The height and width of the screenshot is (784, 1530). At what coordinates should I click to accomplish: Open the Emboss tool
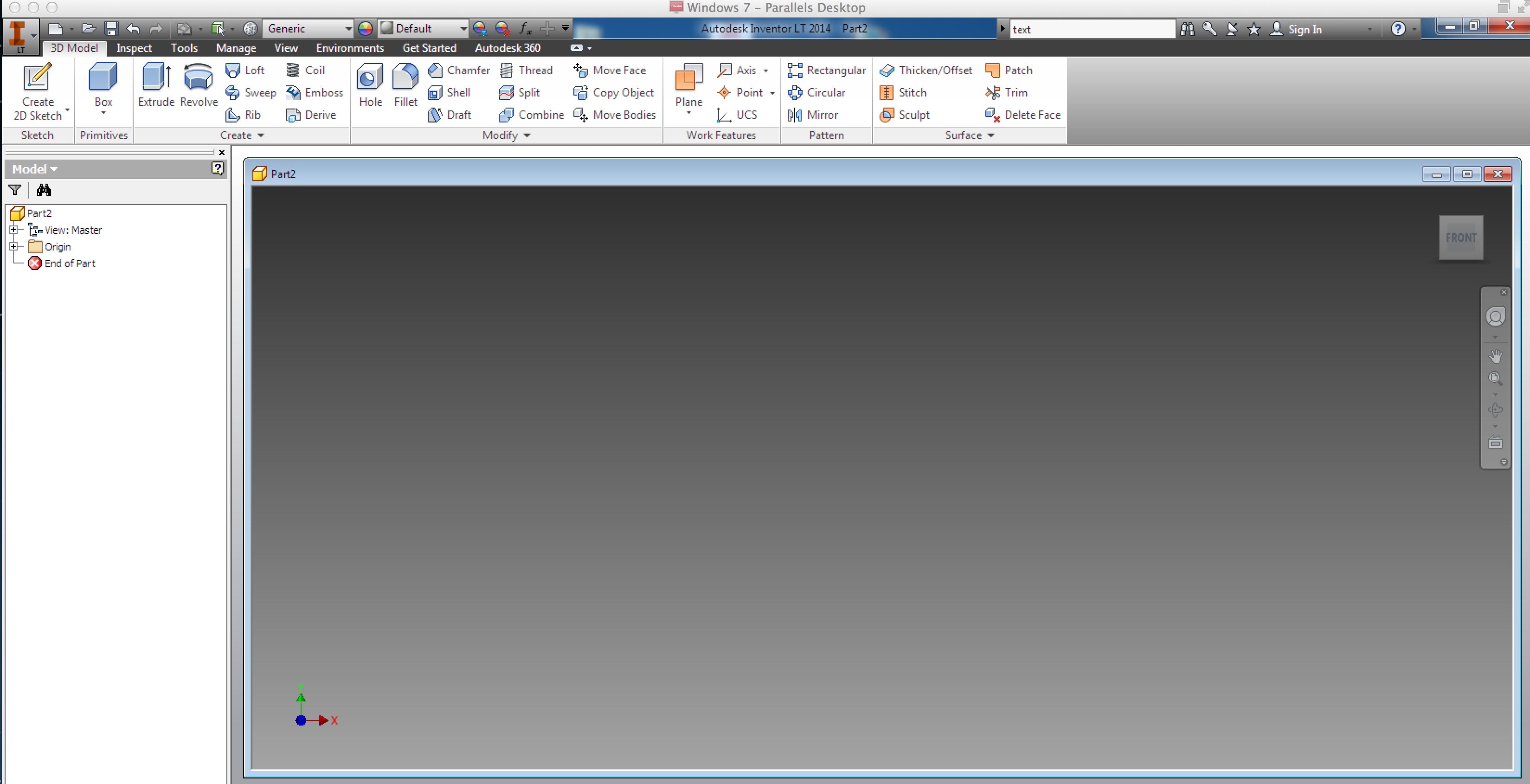(314, 93)
